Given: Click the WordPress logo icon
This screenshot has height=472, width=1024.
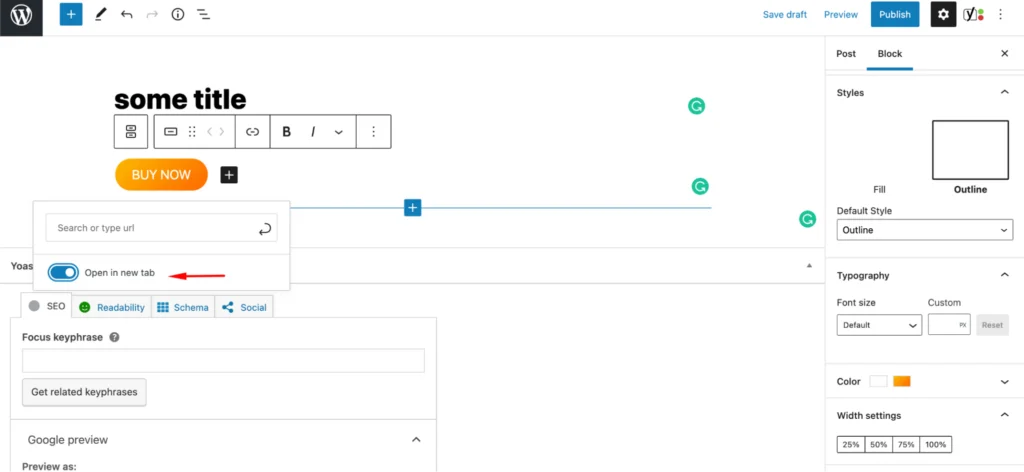Looking at the screenshot, I should pyautogui.click(x=21, y=15).
